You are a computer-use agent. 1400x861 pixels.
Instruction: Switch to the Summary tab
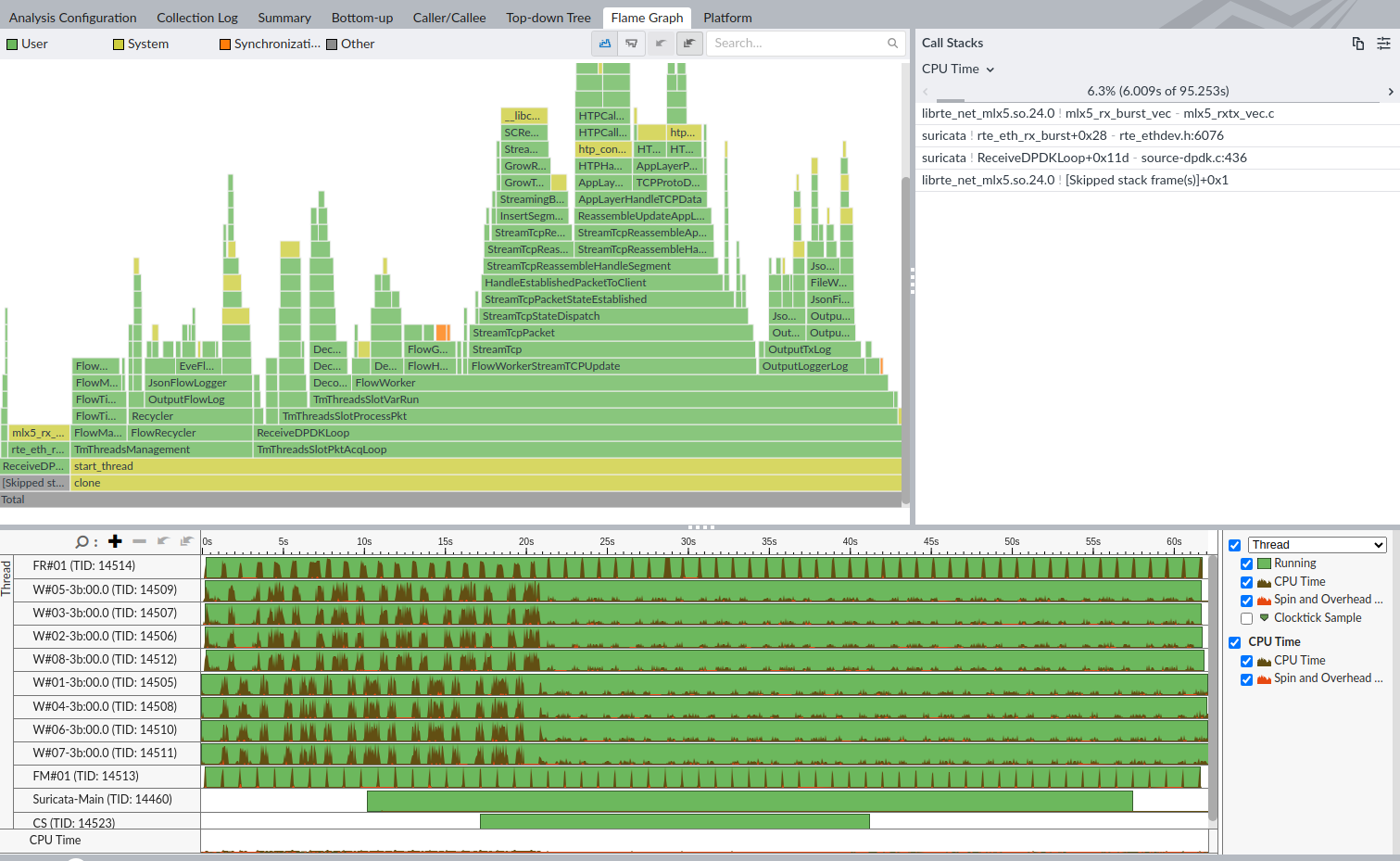coord(284,17)
